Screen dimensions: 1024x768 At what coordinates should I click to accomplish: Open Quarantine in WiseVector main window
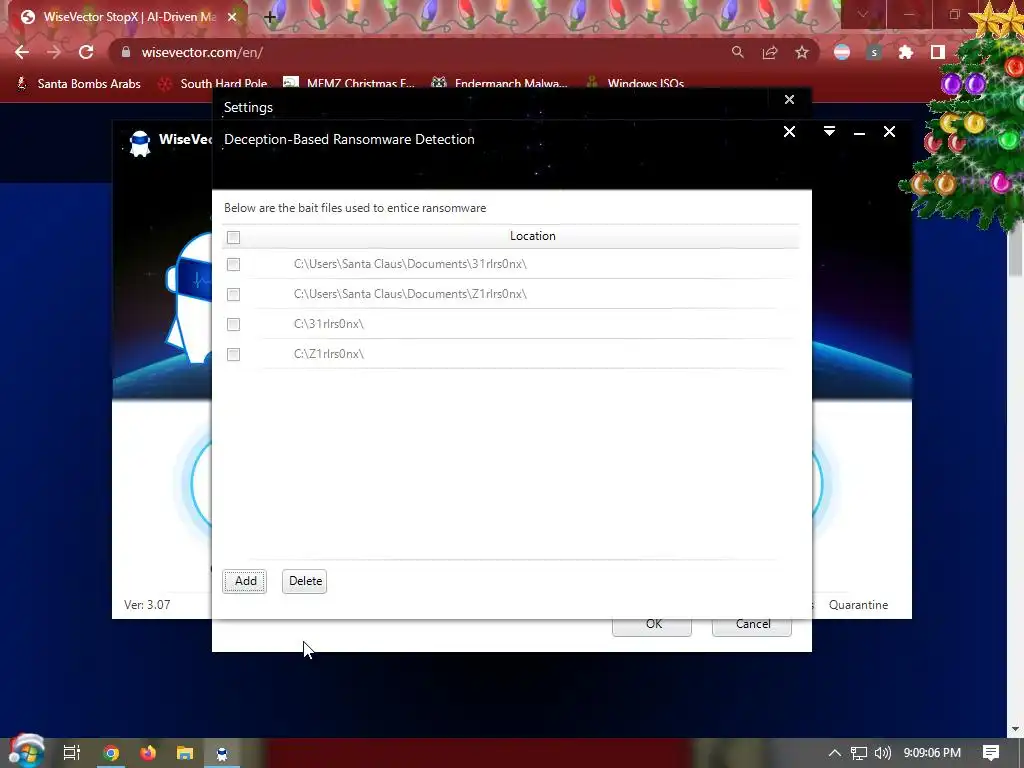(x=858, y=605)
